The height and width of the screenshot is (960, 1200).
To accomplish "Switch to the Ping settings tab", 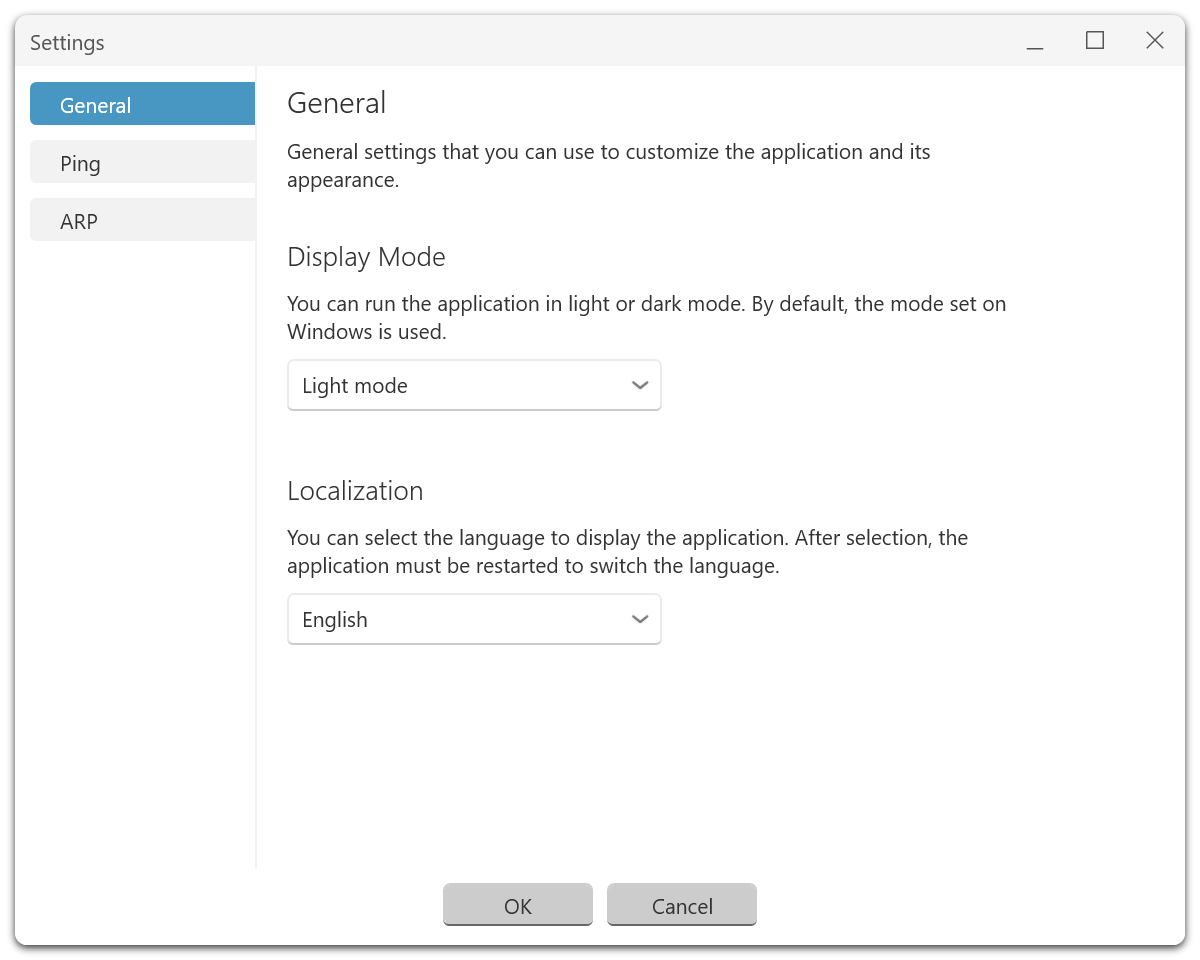I will click(142, 163).
